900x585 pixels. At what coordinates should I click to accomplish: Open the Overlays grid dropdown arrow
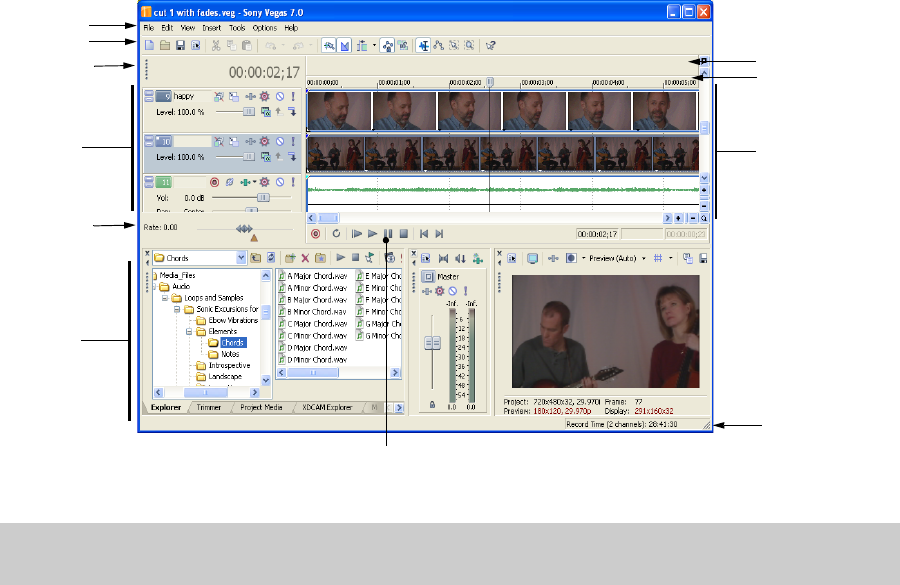670,258
